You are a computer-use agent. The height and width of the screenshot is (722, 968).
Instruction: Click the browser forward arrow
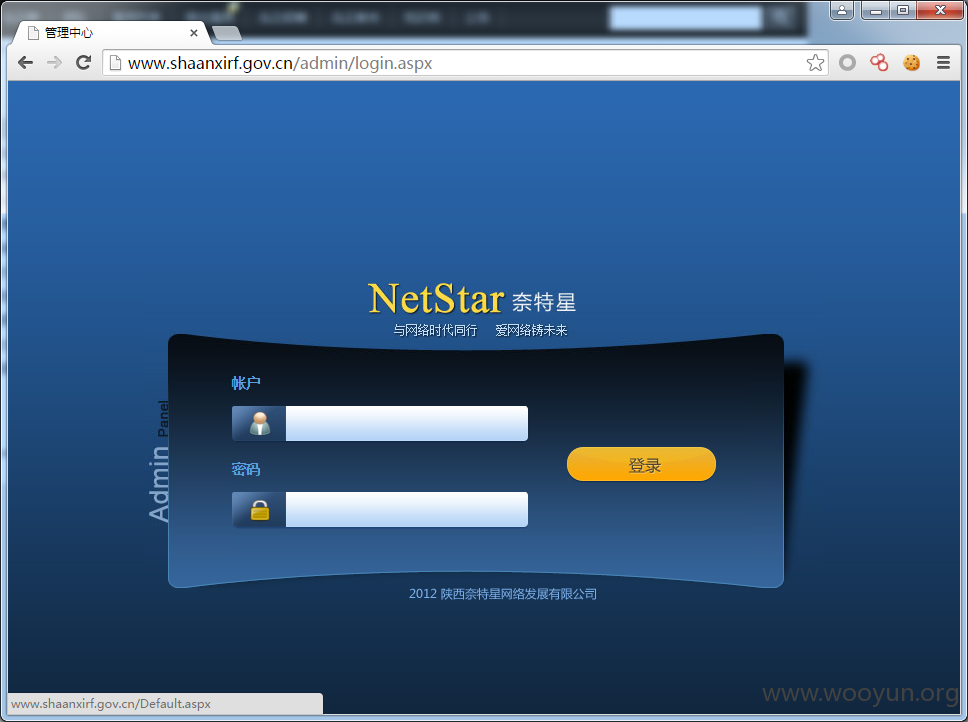pos(54,62)
